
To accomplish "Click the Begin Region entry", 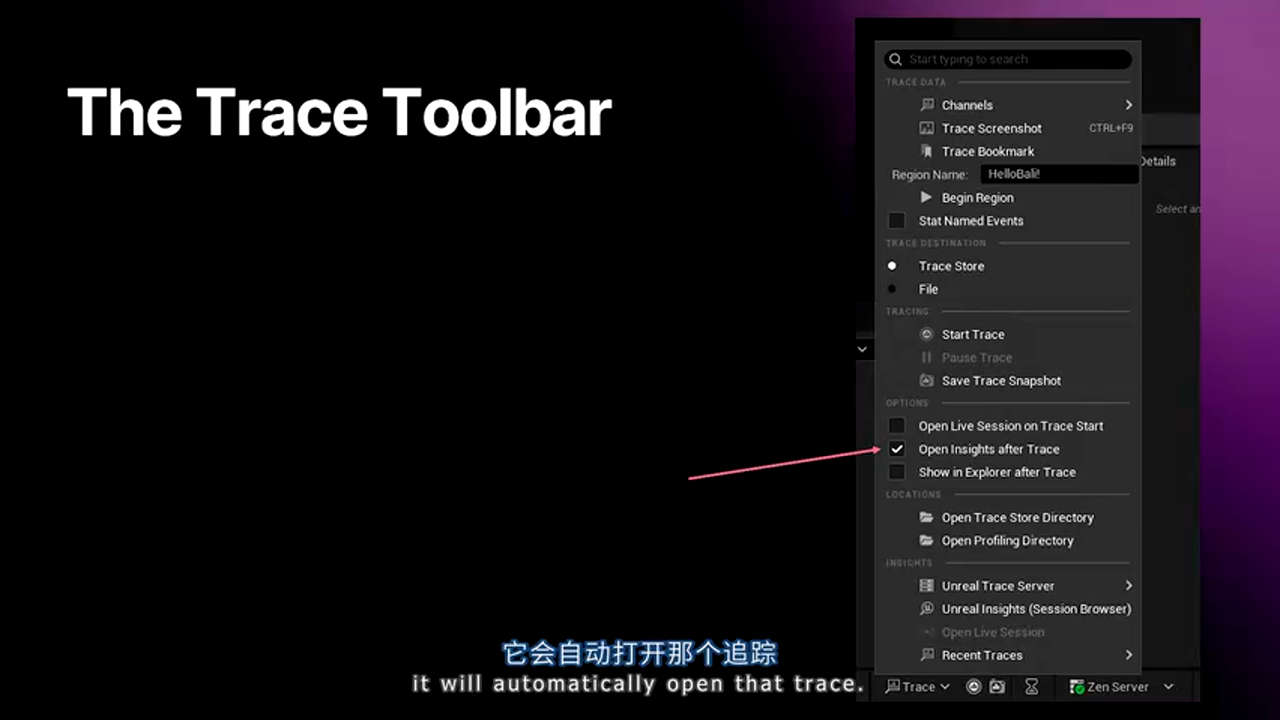I will [977, 197].
